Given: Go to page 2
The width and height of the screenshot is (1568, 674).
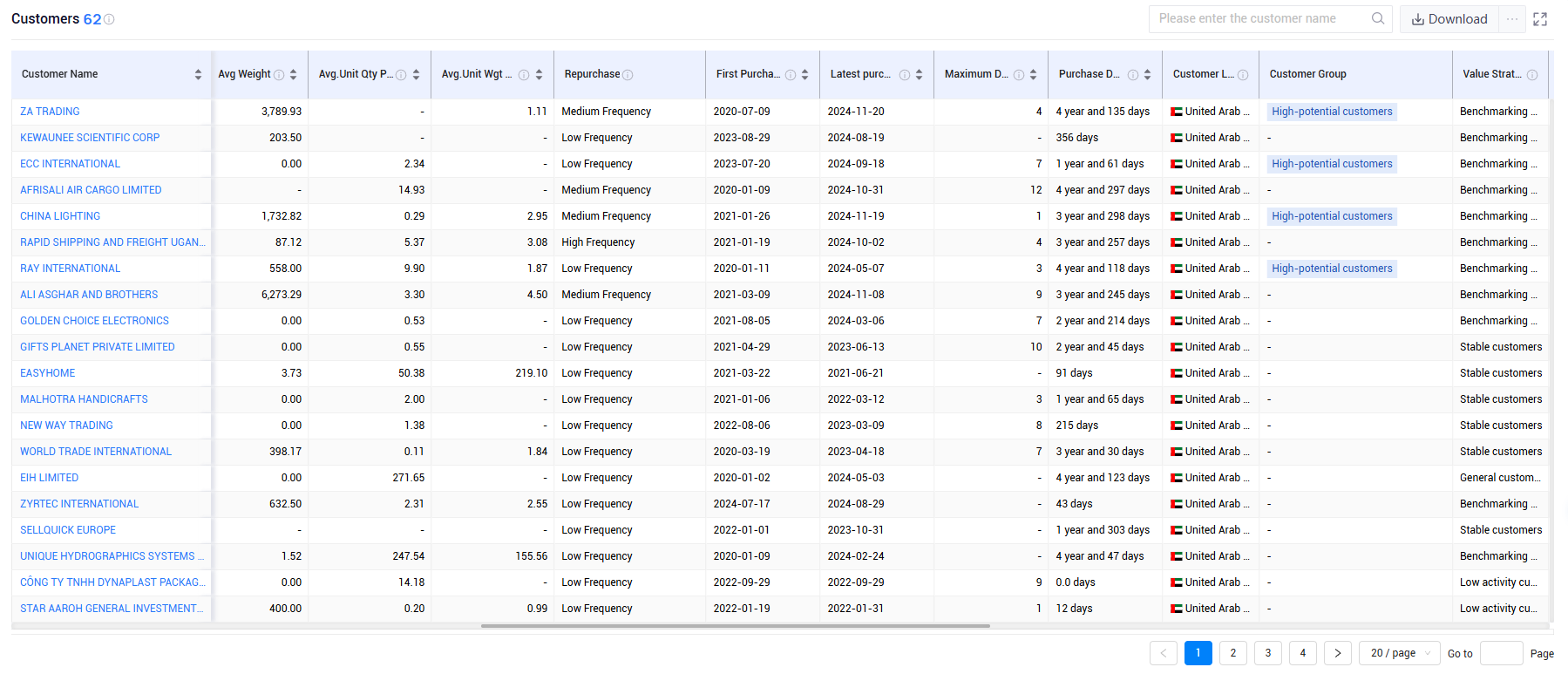Looking at the screenshot, I should (x=1233, y=653).
